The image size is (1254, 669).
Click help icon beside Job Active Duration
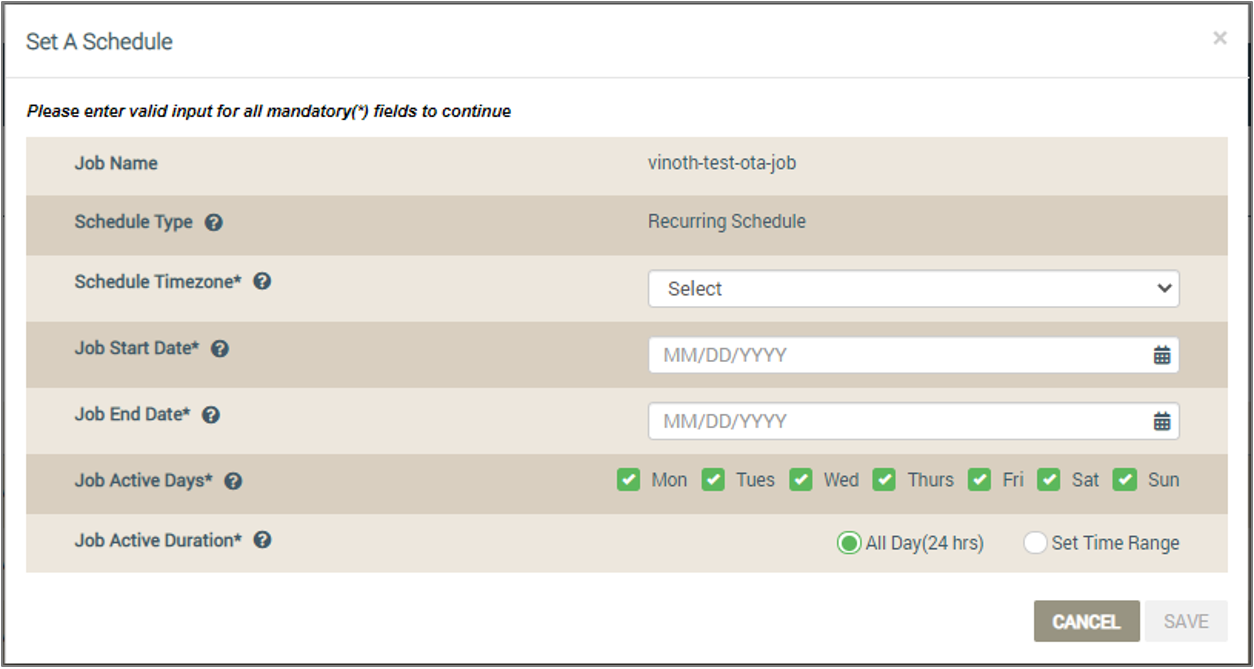(262, 540)
